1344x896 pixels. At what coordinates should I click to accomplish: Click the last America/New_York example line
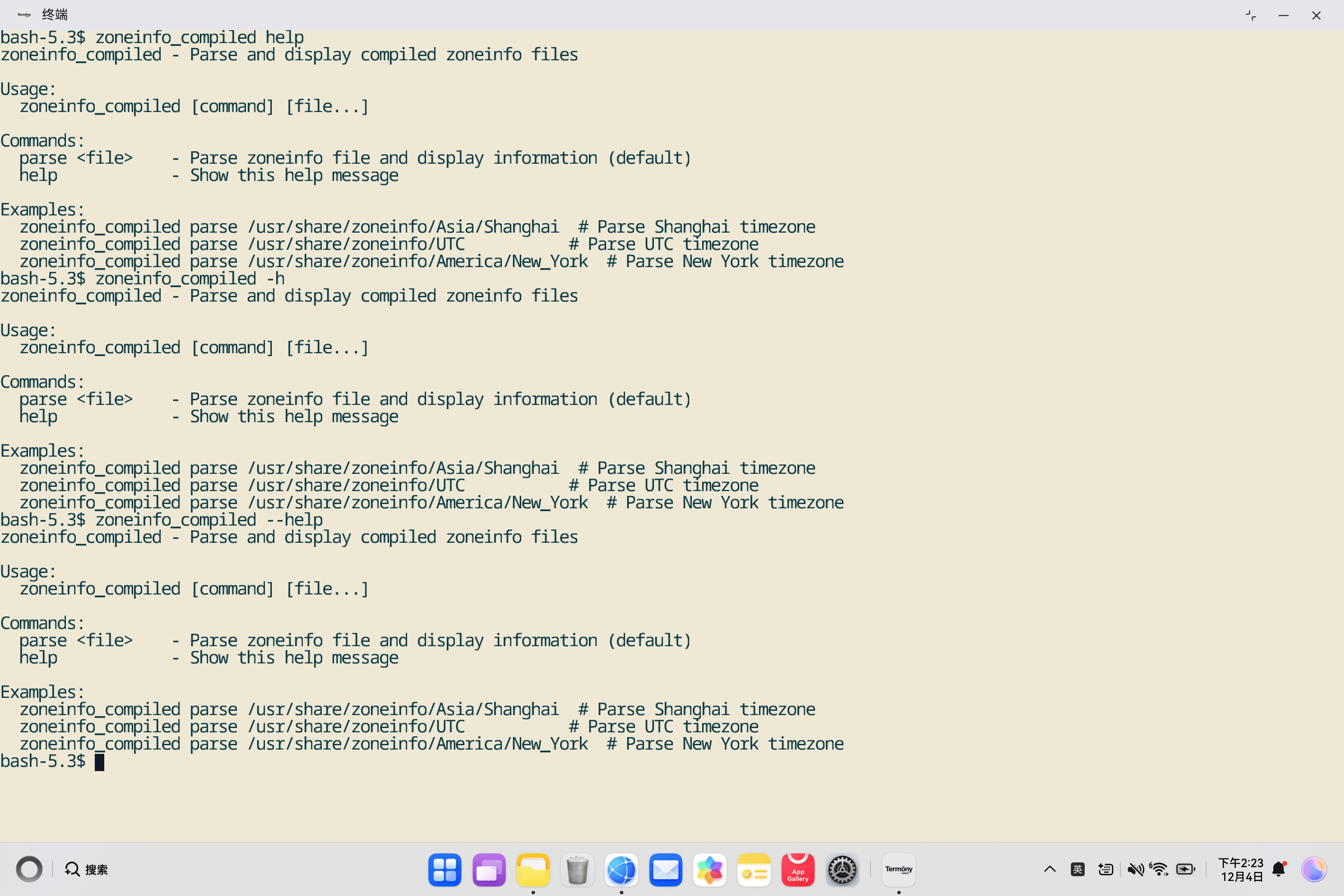[432, 744]
